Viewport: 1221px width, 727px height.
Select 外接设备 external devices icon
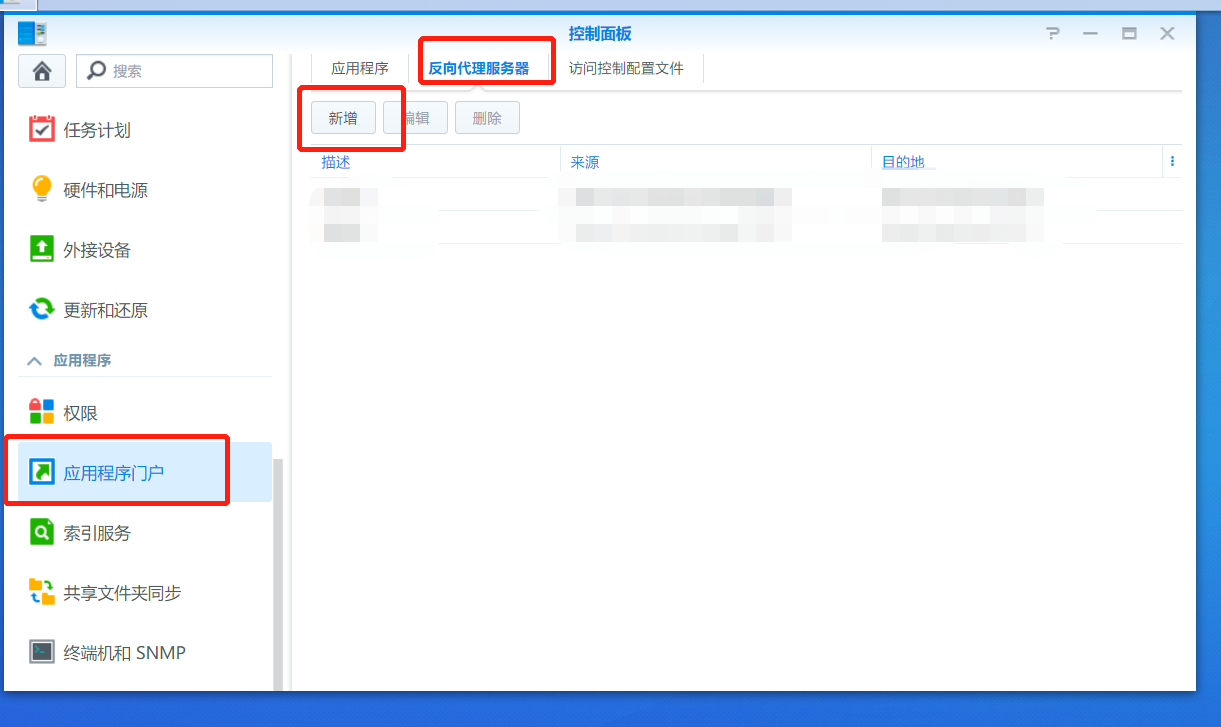pos(42,250)
